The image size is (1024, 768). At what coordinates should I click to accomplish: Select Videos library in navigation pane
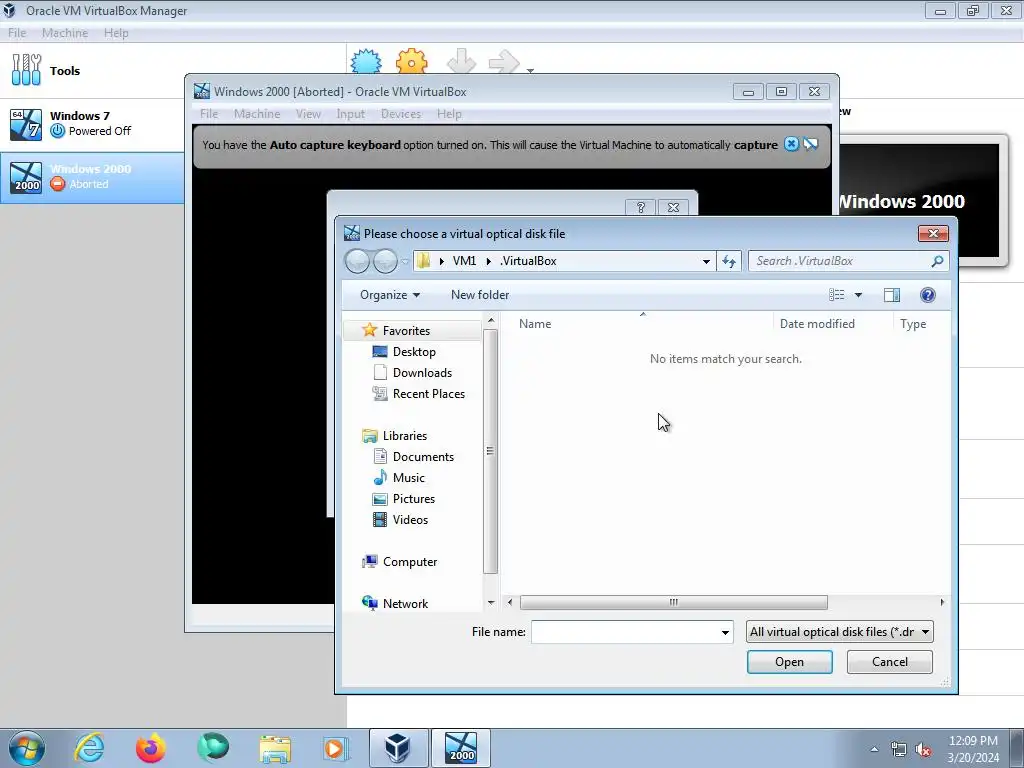coord(410,519)
